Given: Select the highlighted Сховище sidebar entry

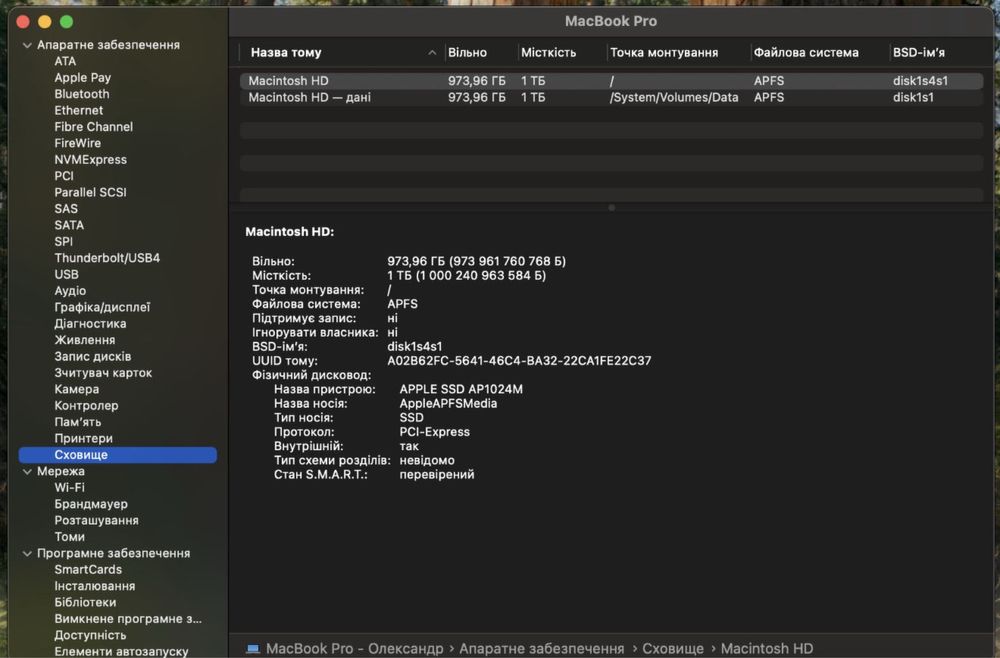Looking at the screenshot, I should point(118,455).
